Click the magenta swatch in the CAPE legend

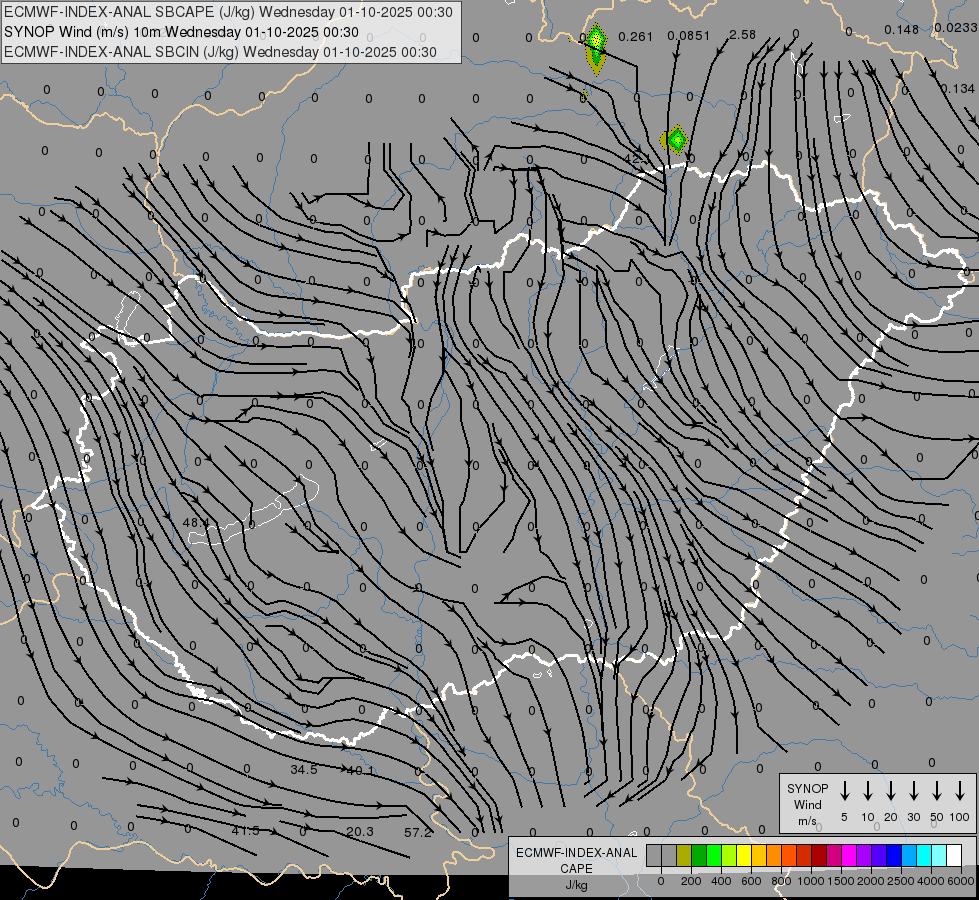click(x=849, y=855)
